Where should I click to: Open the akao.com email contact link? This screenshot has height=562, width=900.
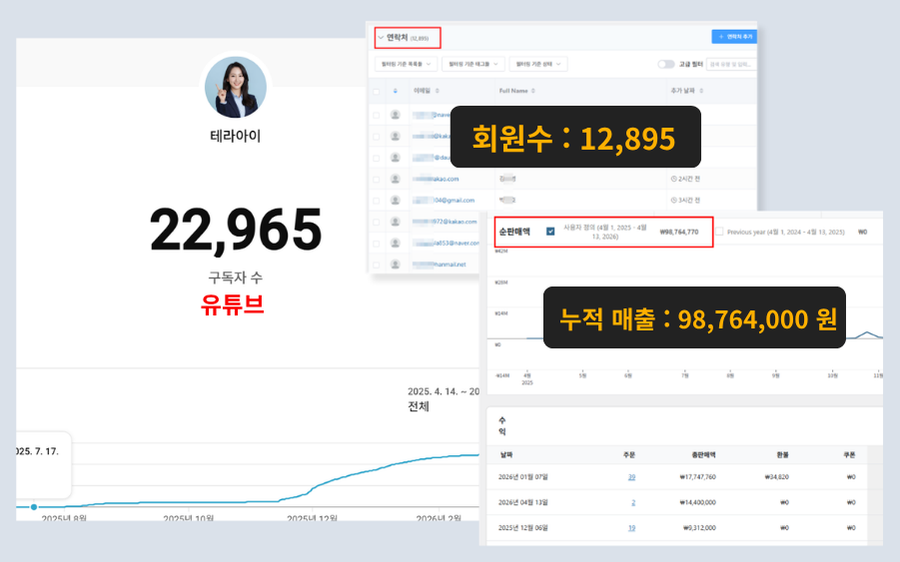click(x=436, y=179)
